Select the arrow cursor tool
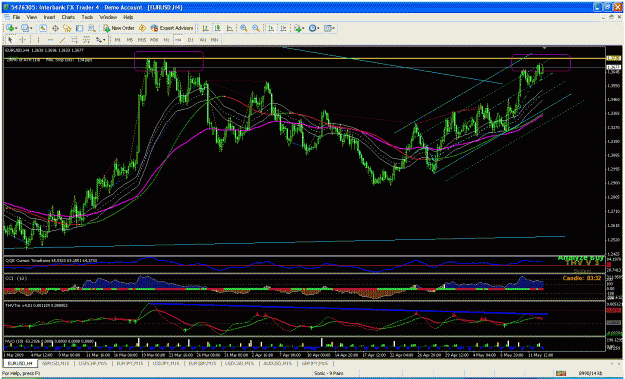 coord(10,40)
